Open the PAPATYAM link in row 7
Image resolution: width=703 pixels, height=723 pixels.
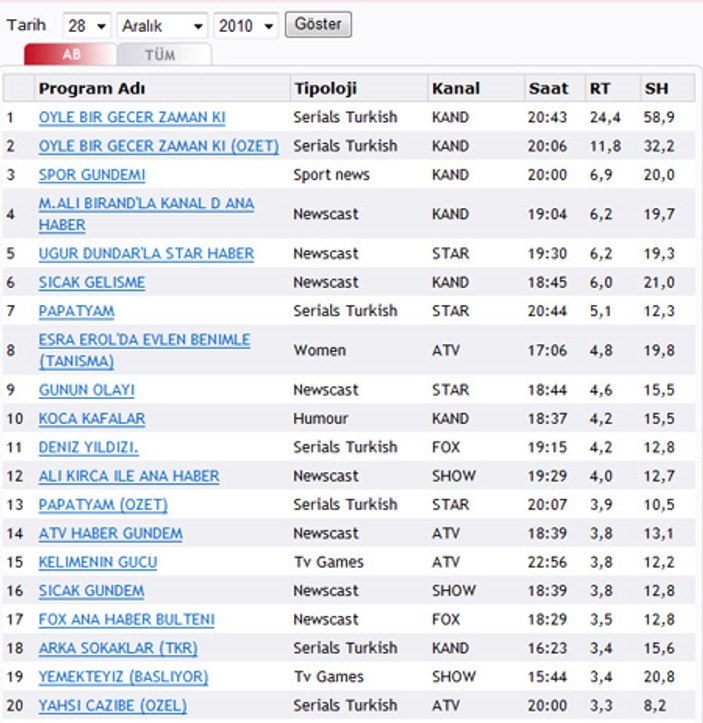click(x=77, y=311)
